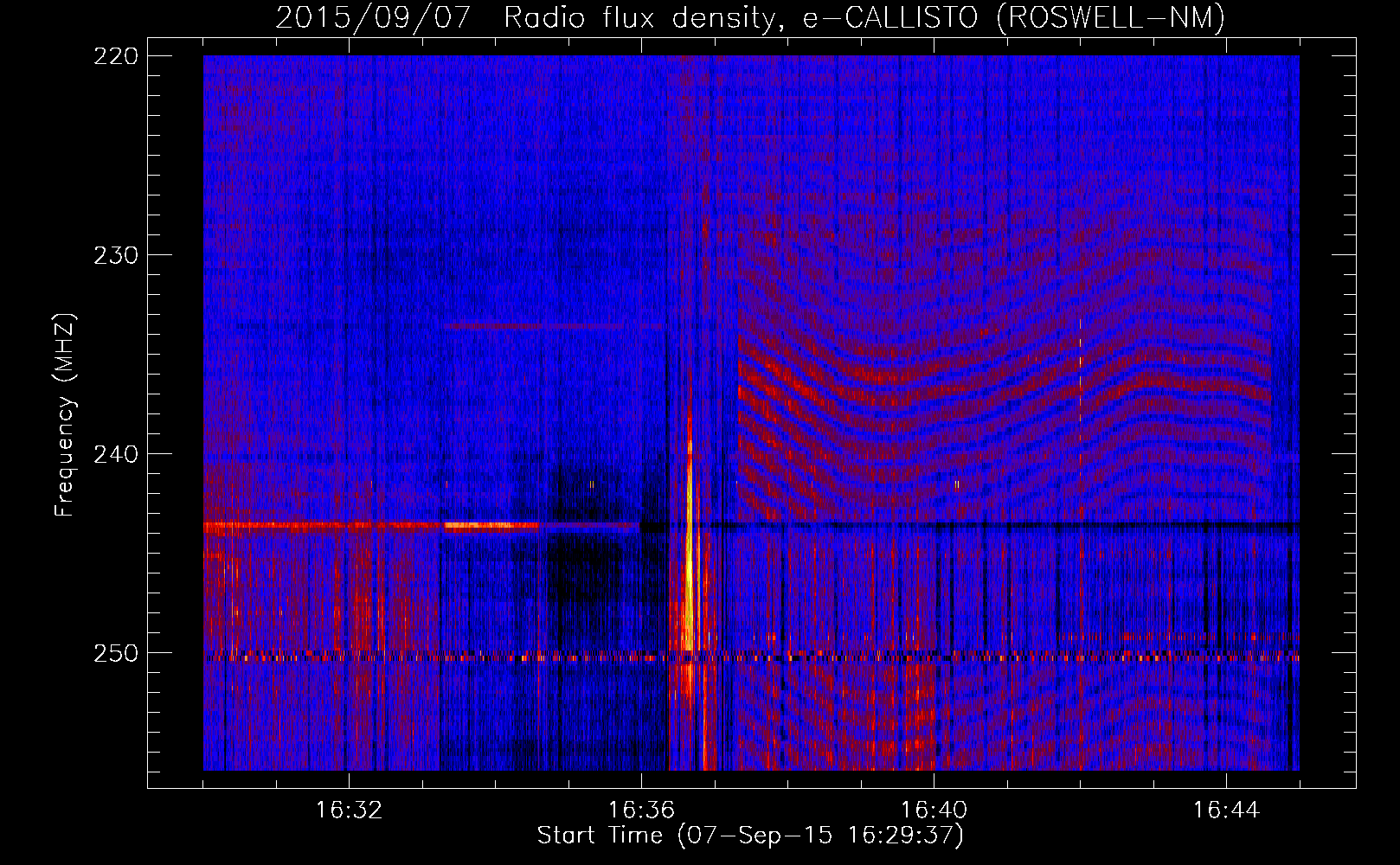Click the 16:44 time tick label
This screenshot has width=1400, height=865.
1226,811
